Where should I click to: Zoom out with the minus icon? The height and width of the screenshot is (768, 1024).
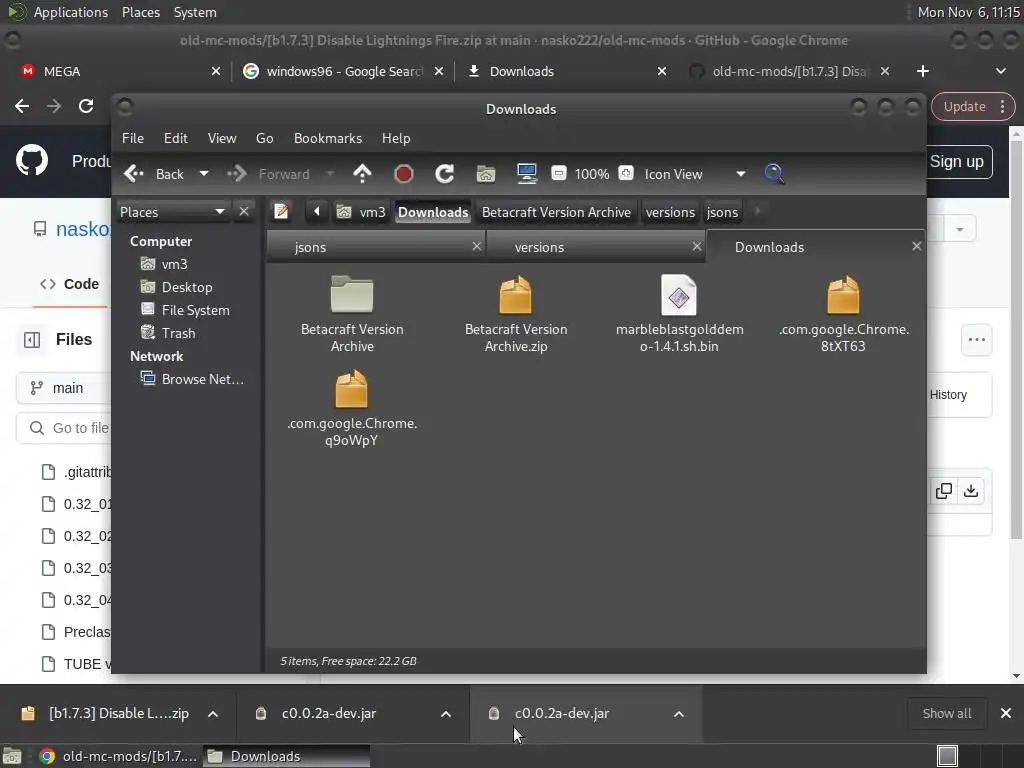(x=558, y=174)
